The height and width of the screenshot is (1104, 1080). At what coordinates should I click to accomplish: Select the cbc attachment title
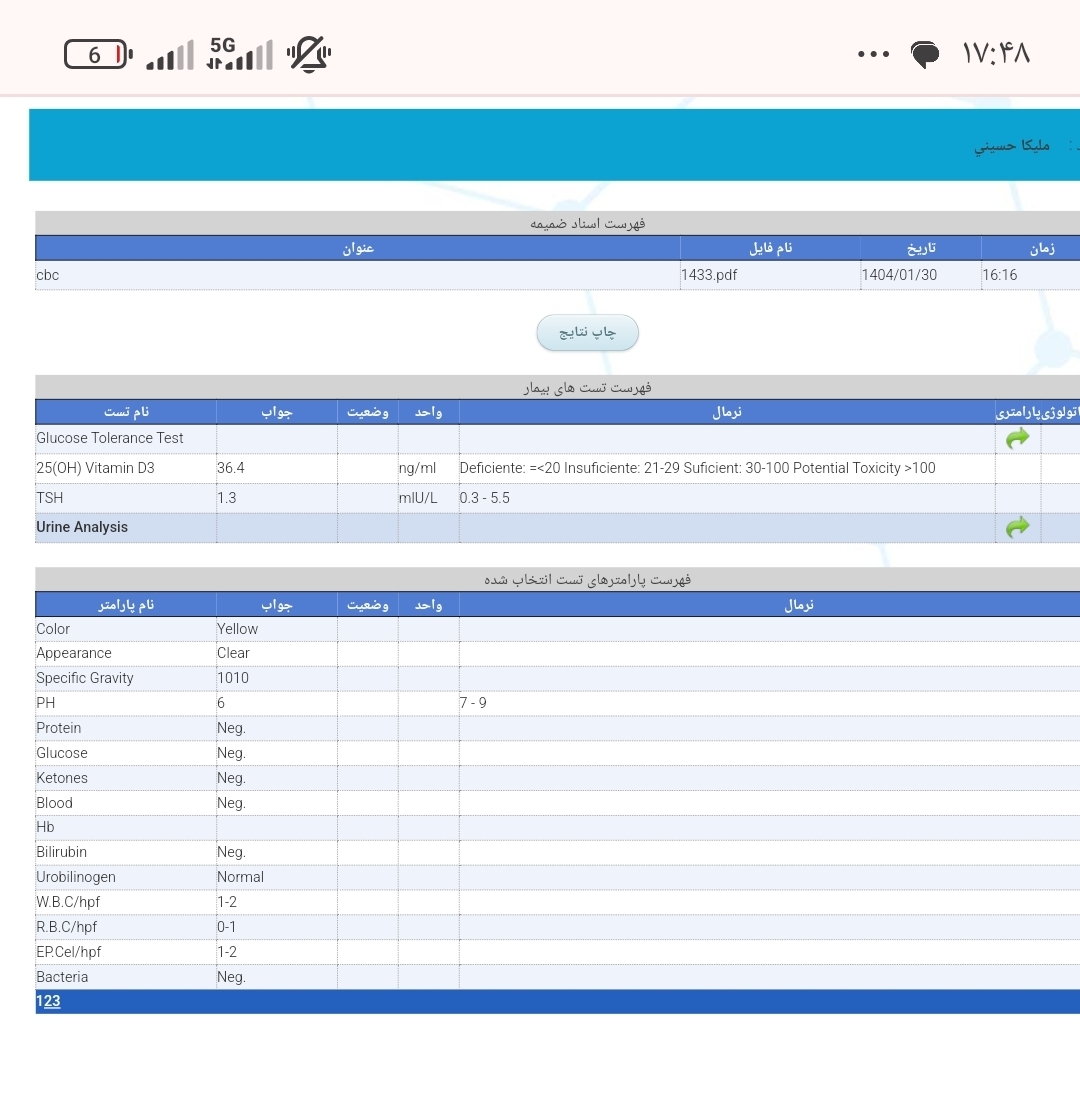pos(48,275)
